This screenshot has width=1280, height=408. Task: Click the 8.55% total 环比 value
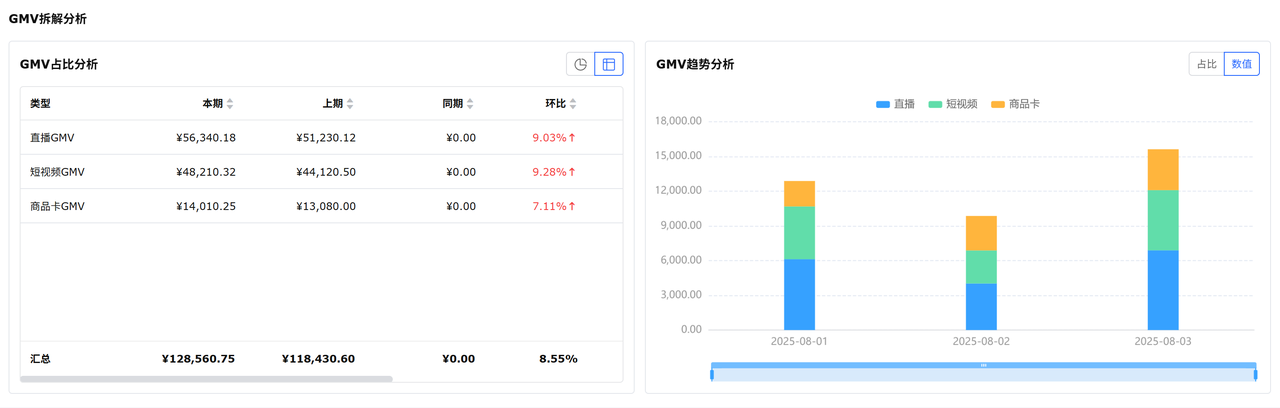tap(558, 359)
